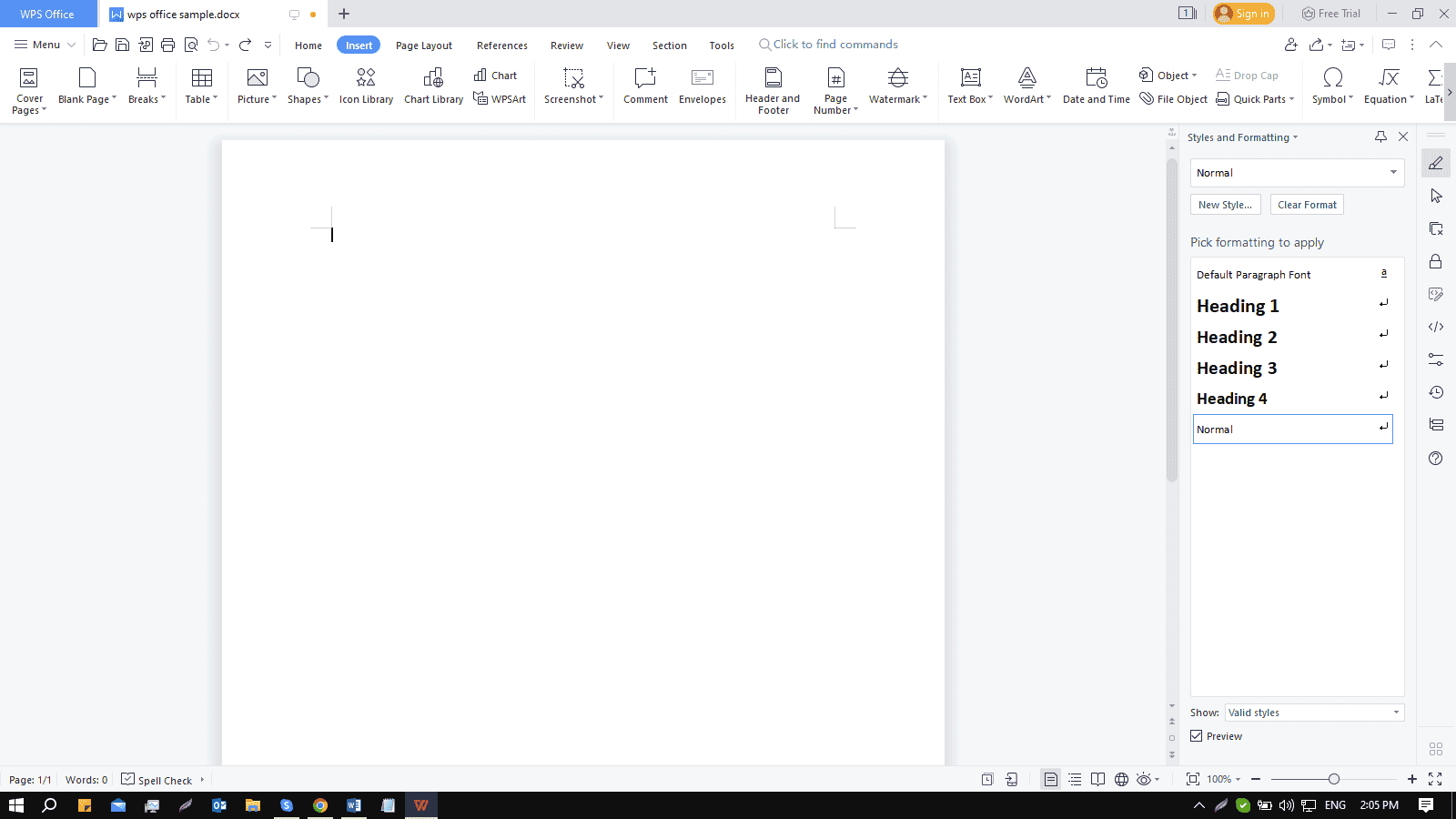Pin the Styles and Formatting panel
Image resolution: width=1456 pixels, height=819 pixels.
[x=1380, y=136]
